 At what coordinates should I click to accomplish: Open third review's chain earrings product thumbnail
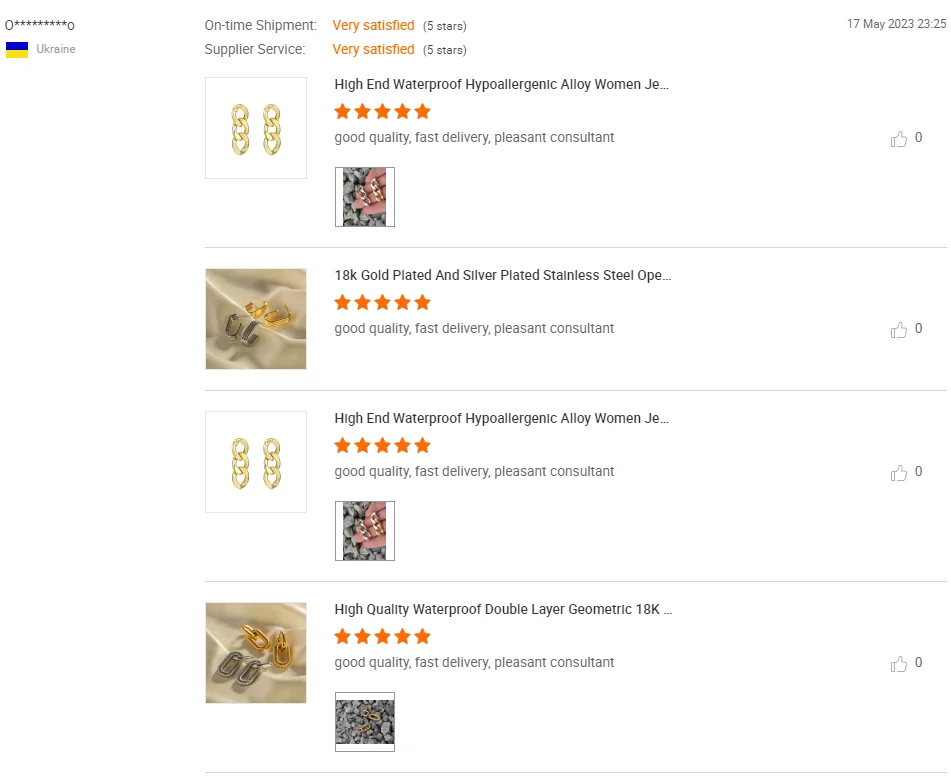pos(256,462)
